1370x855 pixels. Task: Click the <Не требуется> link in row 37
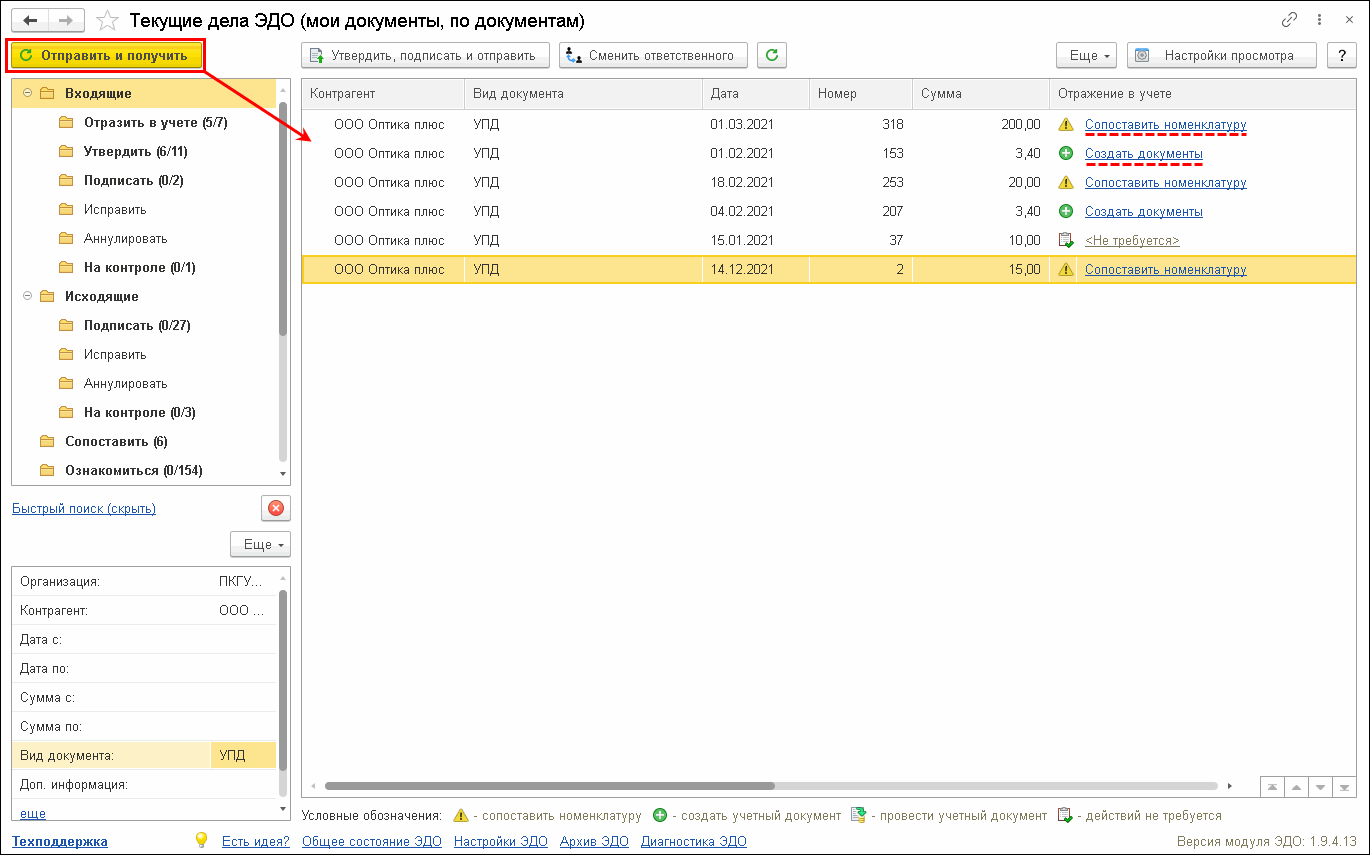[x=1132, y=241]
